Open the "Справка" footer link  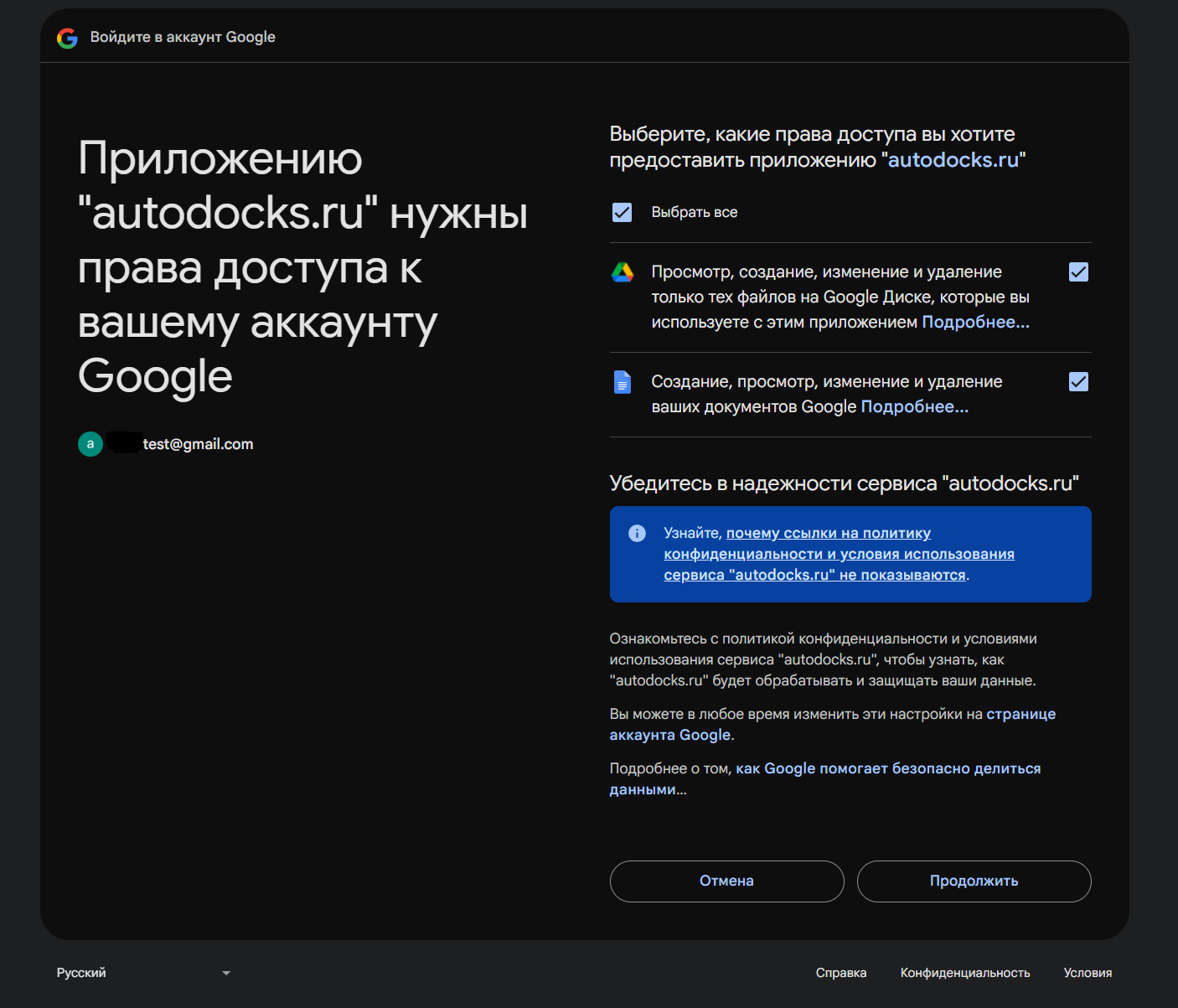[841, 973]
